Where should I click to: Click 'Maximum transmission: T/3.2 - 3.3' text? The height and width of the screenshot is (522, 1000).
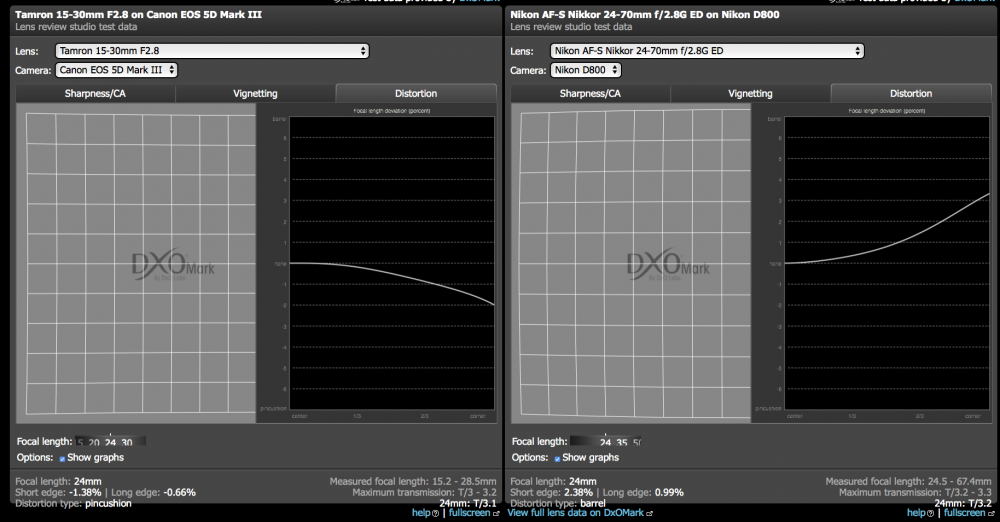915,493
